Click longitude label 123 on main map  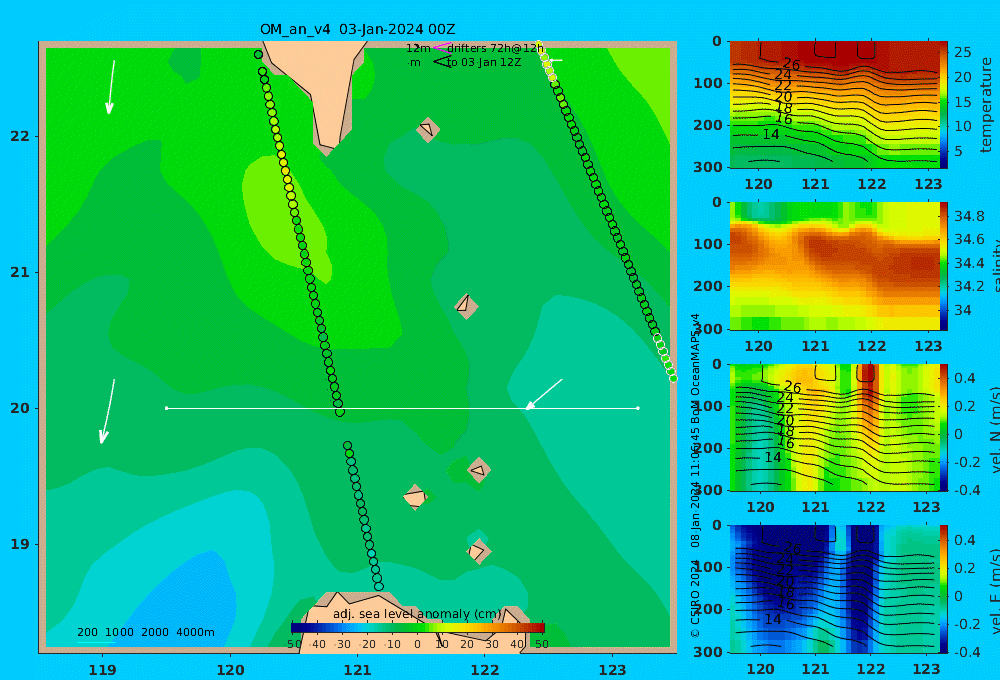point(613,670)
